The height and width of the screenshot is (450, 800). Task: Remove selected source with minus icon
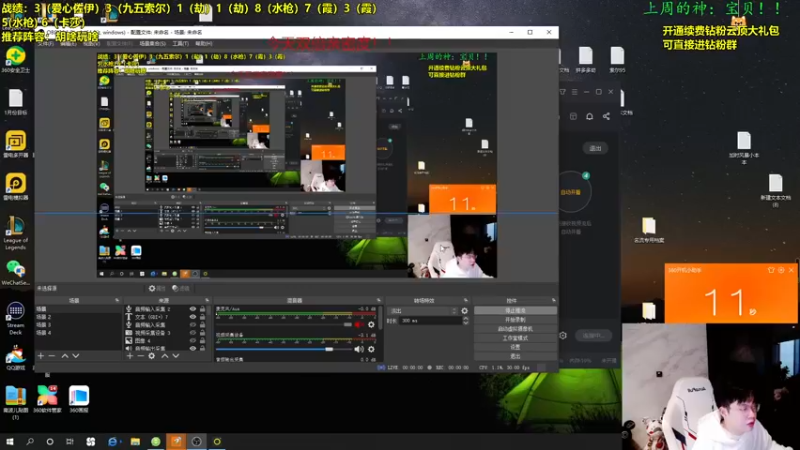pos(140,356)
